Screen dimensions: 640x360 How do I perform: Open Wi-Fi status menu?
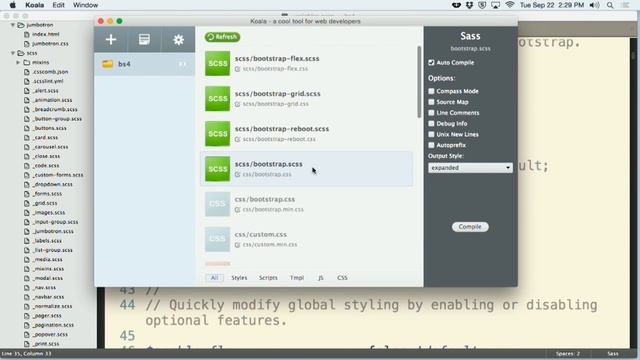click(509, 5)
